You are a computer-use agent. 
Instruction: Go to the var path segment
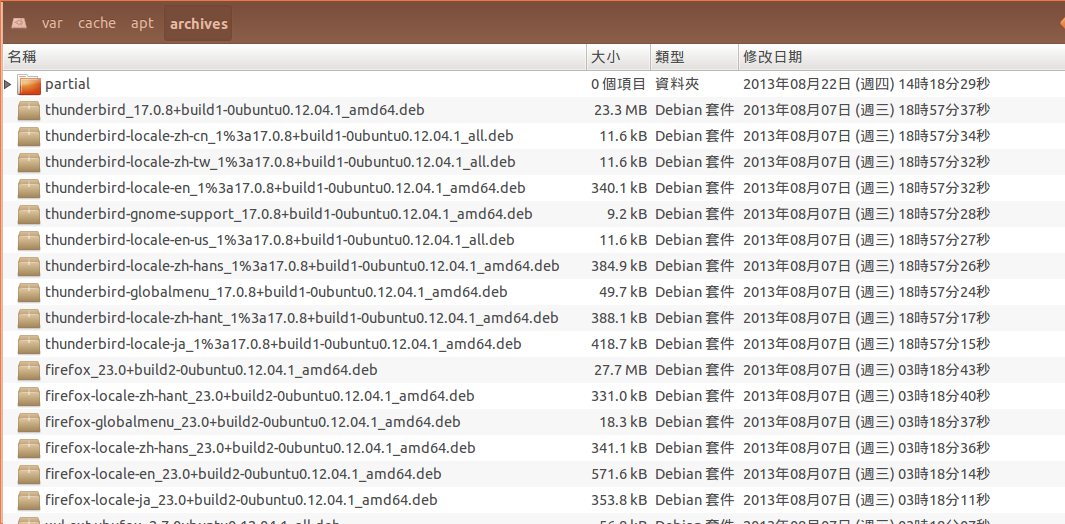coord(52,23)
